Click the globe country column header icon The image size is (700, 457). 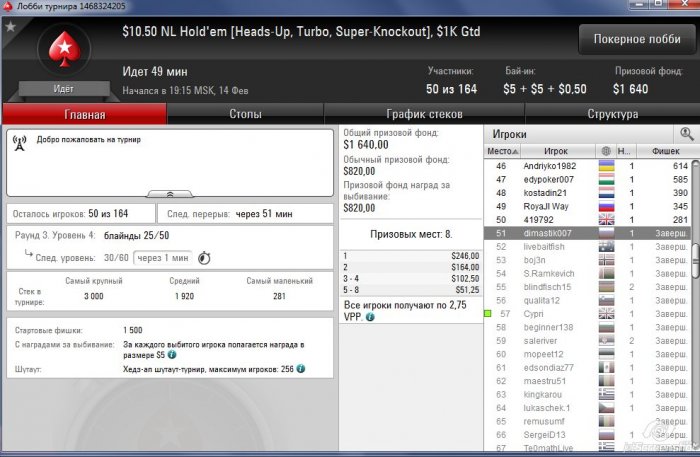pos(606,151)
